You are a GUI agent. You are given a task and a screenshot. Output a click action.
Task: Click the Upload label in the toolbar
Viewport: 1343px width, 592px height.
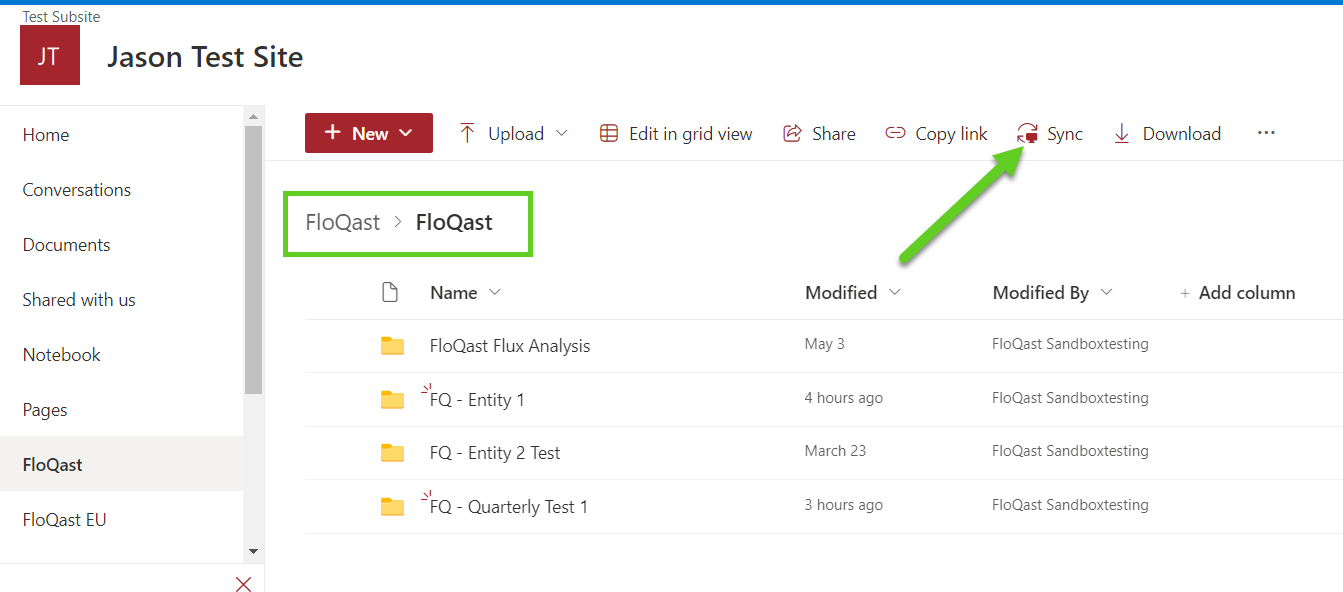(516, 134)
